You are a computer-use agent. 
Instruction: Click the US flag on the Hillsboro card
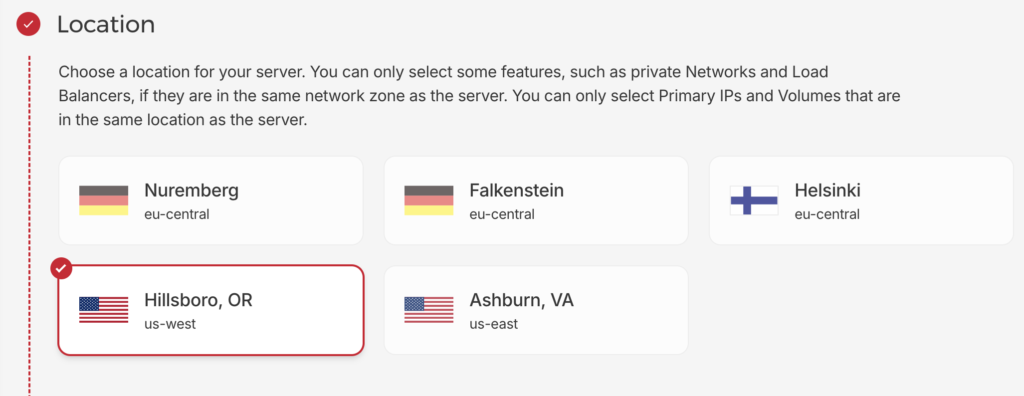point(103,310)
